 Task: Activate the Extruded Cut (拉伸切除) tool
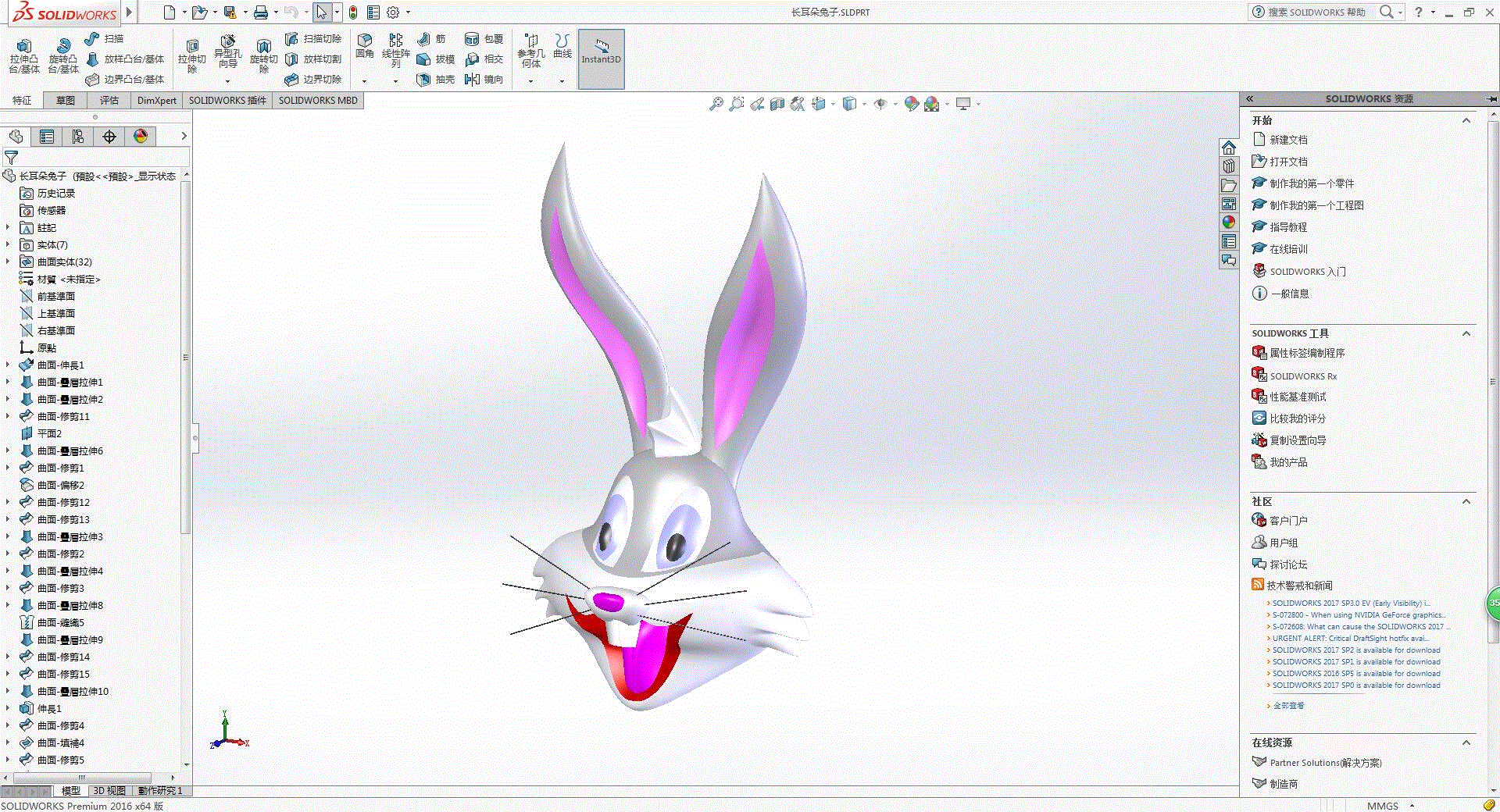[192, 55]
